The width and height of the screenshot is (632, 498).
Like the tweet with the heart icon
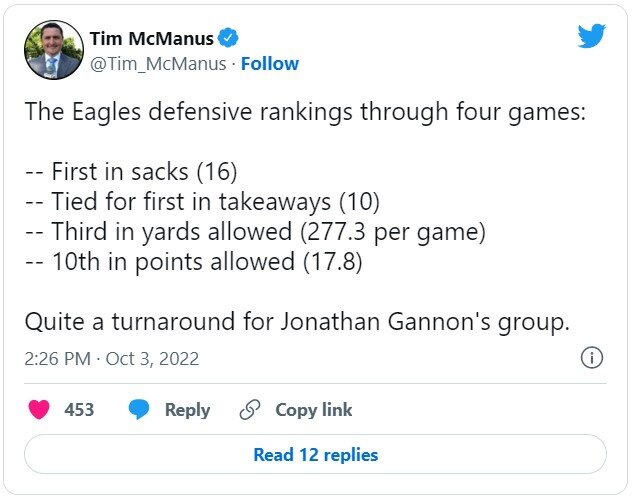(x=40, y=410)
